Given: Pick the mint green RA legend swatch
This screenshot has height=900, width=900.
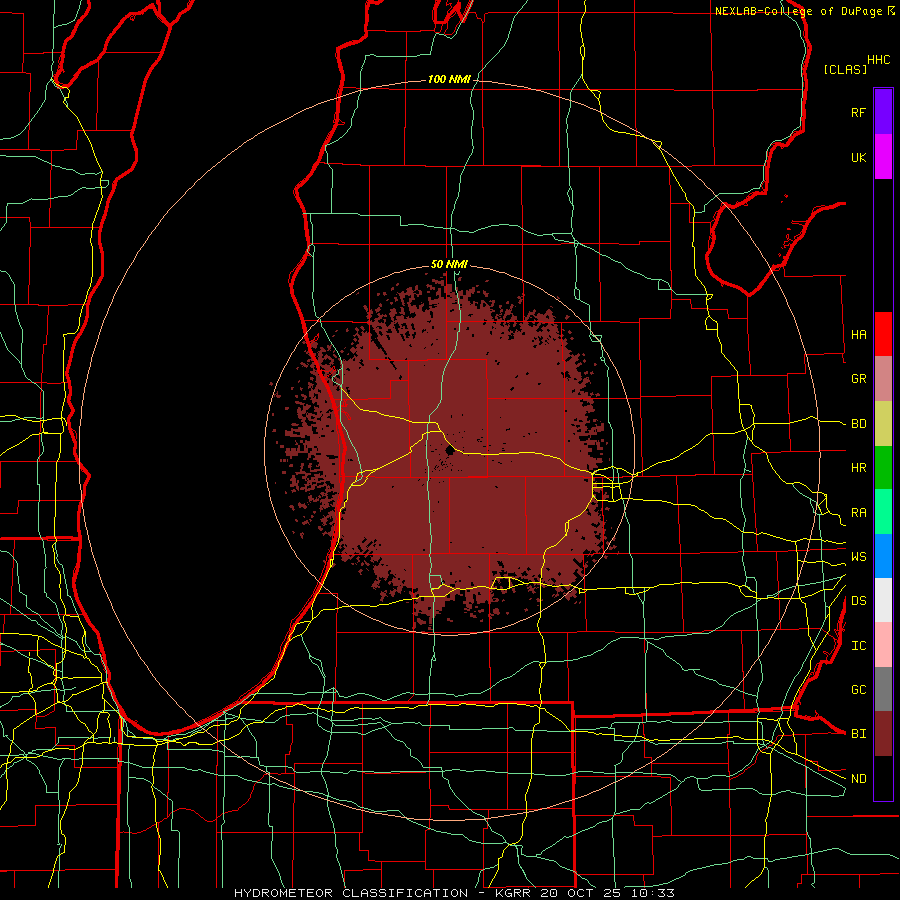Looking at the screenshot, I should coord(883,512).
